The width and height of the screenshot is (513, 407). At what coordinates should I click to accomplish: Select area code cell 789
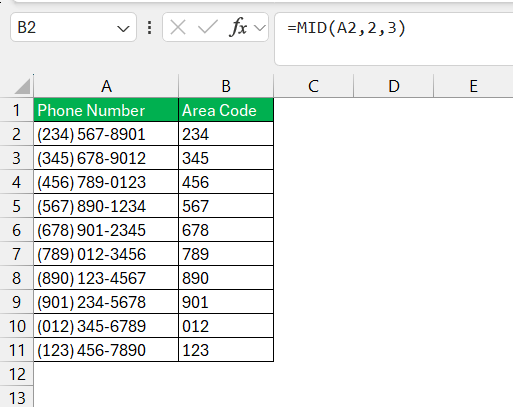click(x=226, y=254)
